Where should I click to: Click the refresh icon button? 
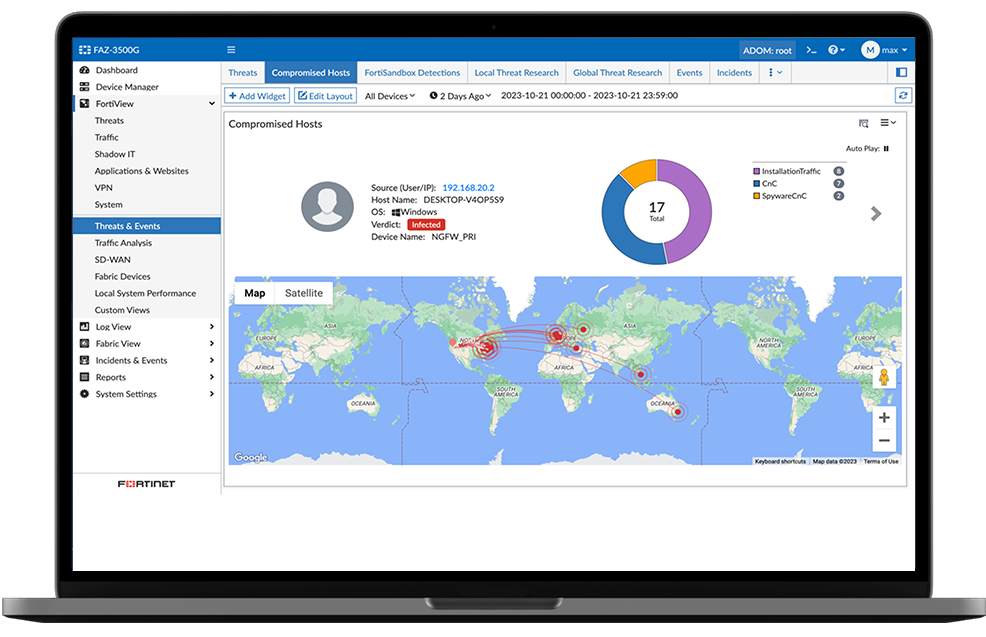(903, 96)
